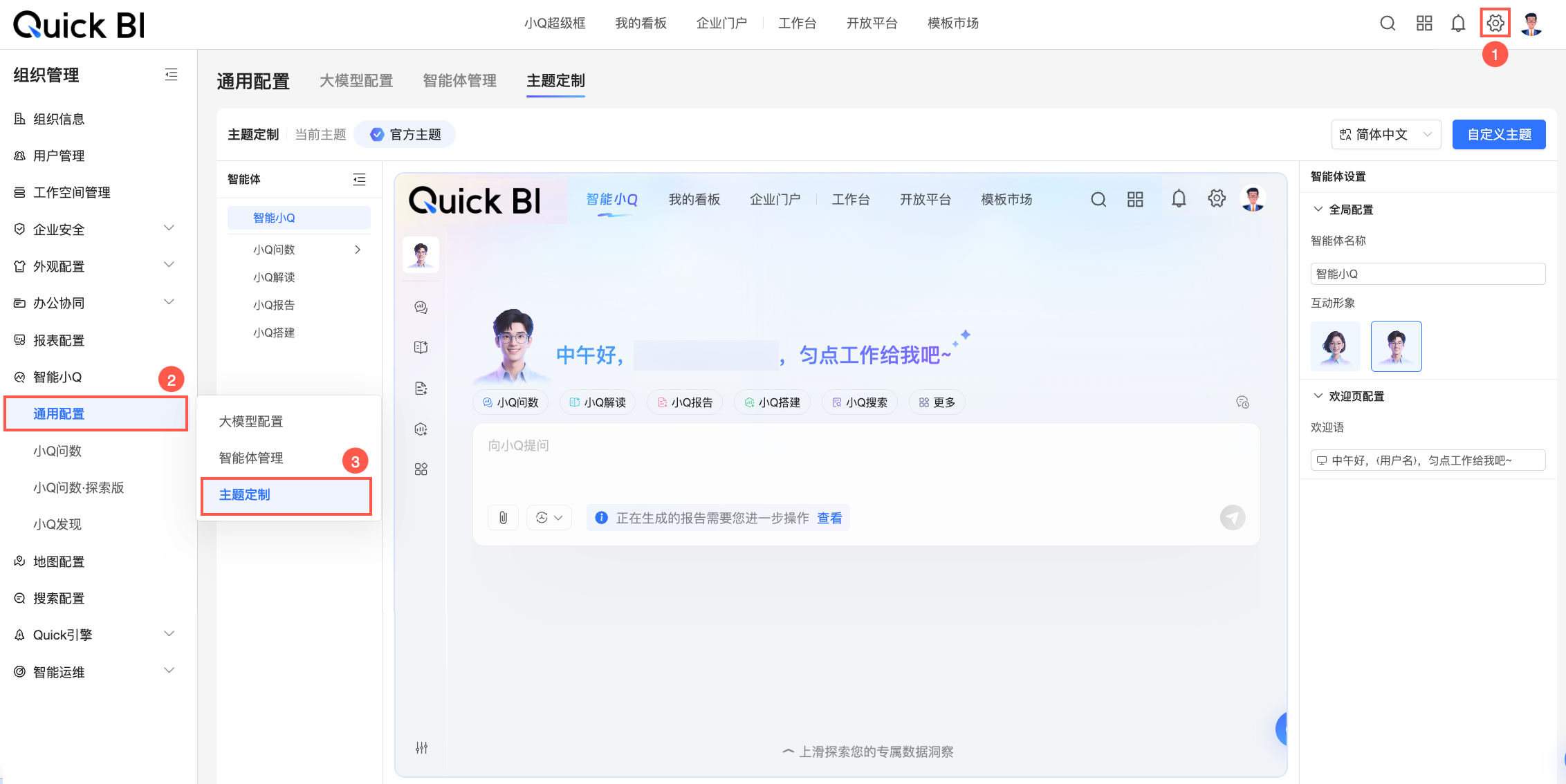Click the 小Q搭建 chip in the preview
This screenshot has width=1566, height=784.
pyautogui.click(x=772, y=402)
